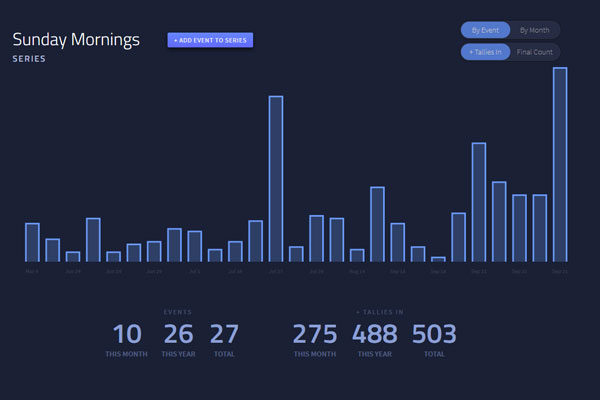The height and width of the screenshot is (400, 600).
Task: Click the EVENTS stats heading
Action: (x=177, y=312)
